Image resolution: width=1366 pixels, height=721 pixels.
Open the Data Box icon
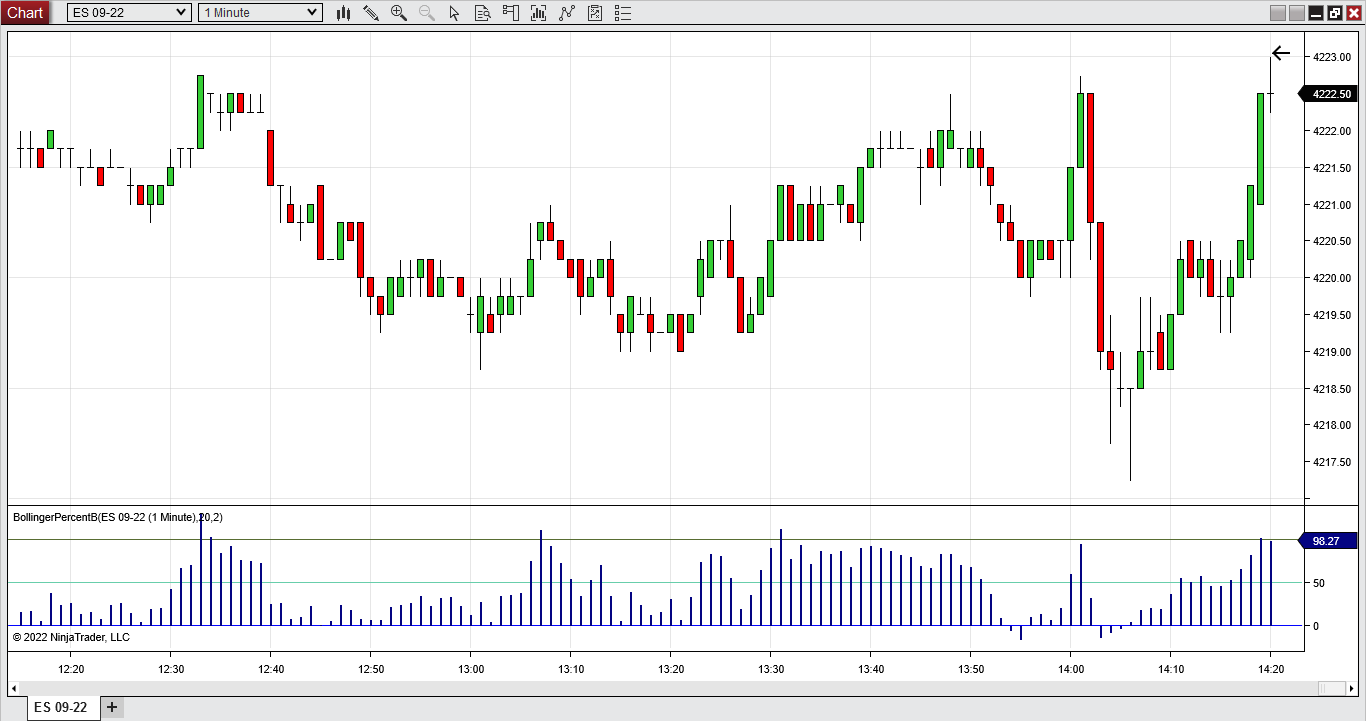(x=483, y=13)
